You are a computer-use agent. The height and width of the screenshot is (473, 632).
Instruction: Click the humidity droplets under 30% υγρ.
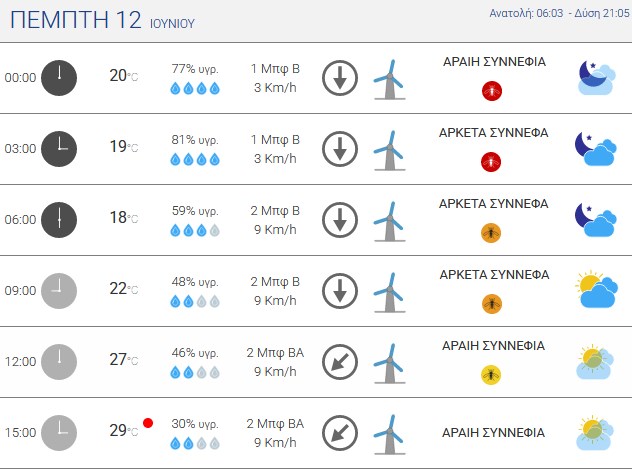tap(195, 444)
